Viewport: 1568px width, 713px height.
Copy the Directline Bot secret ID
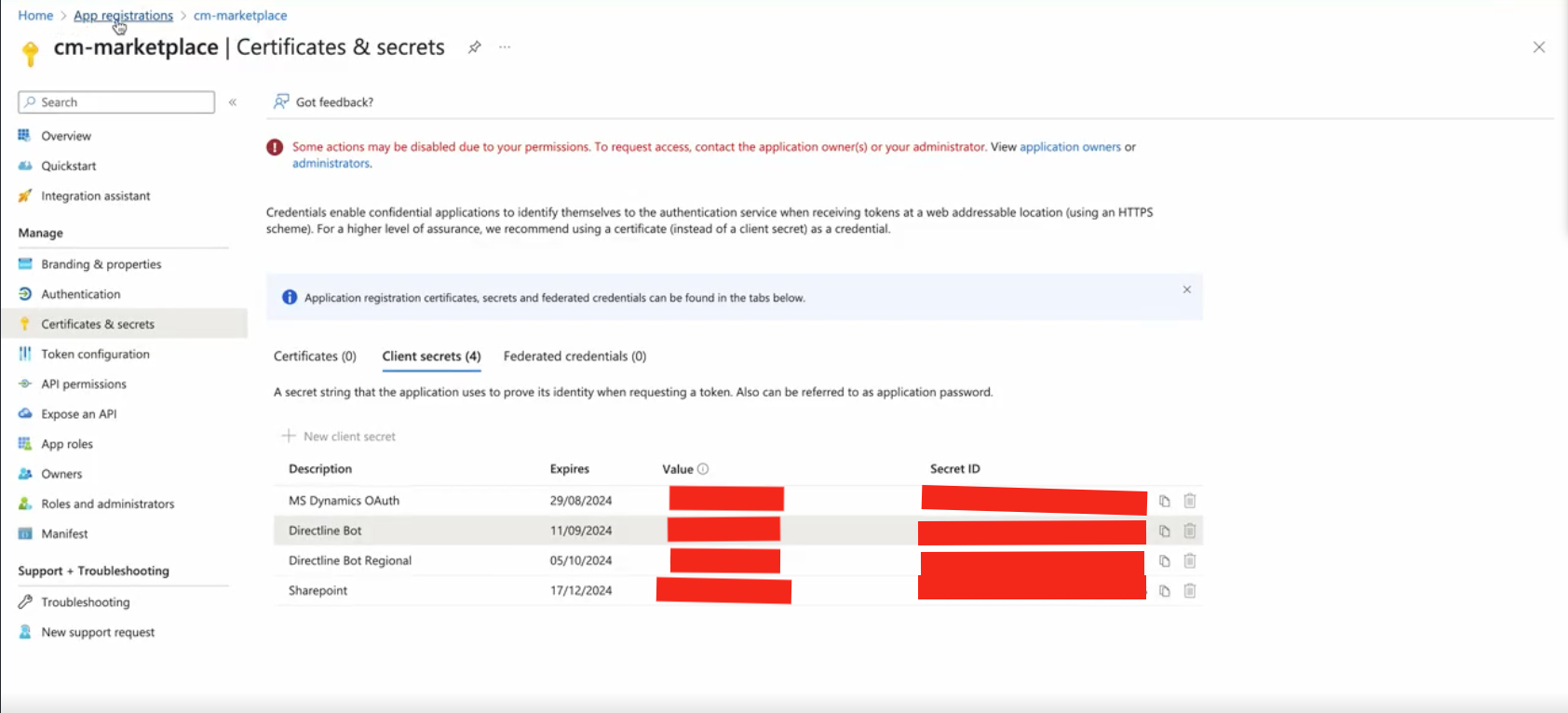point(1164,531)
